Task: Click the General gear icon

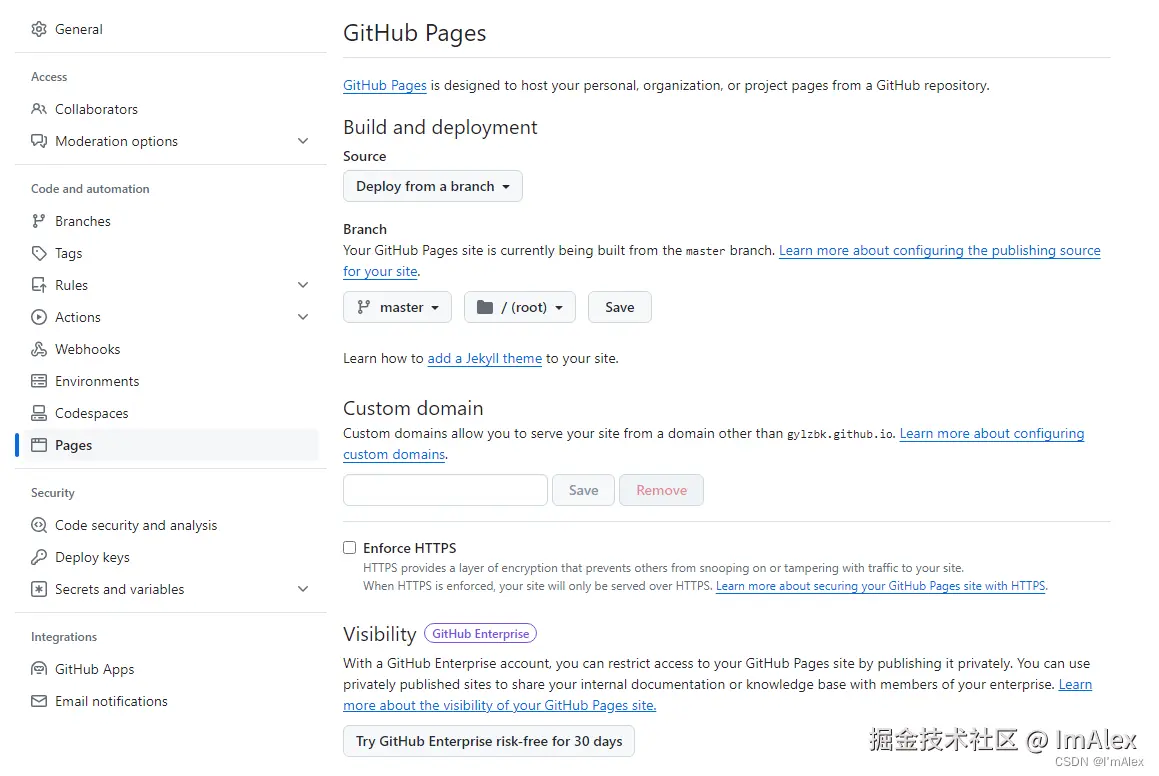Action: click(39, 29)
